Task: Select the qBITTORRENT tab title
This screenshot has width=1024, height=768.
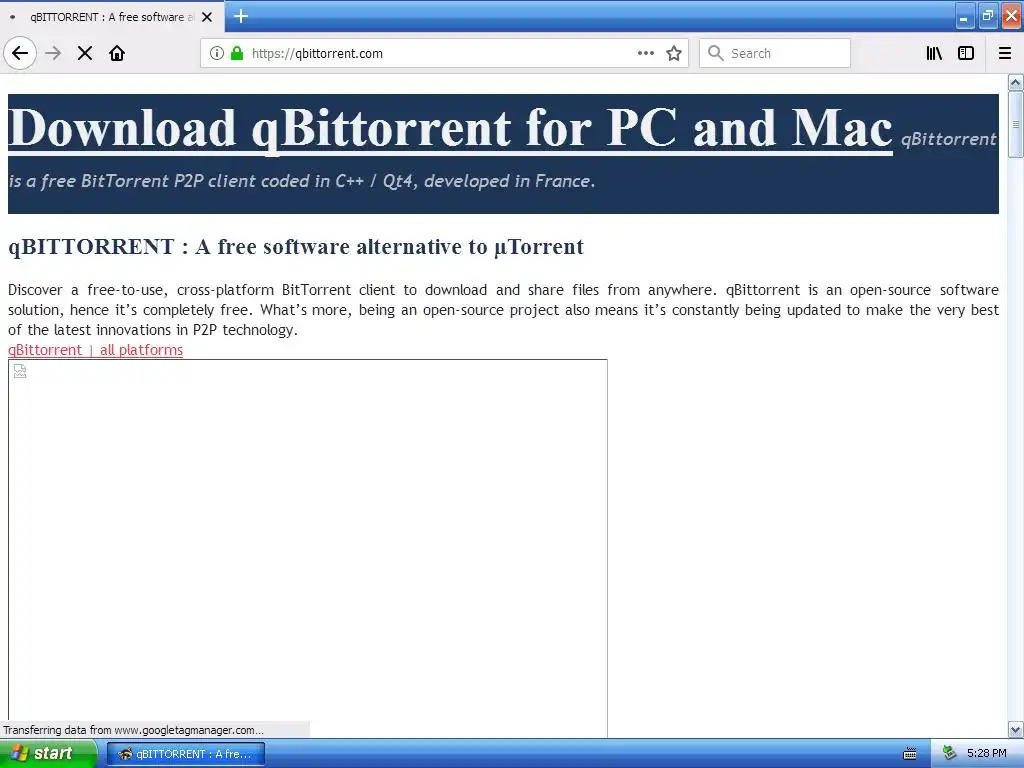Action: click(112, 17)
